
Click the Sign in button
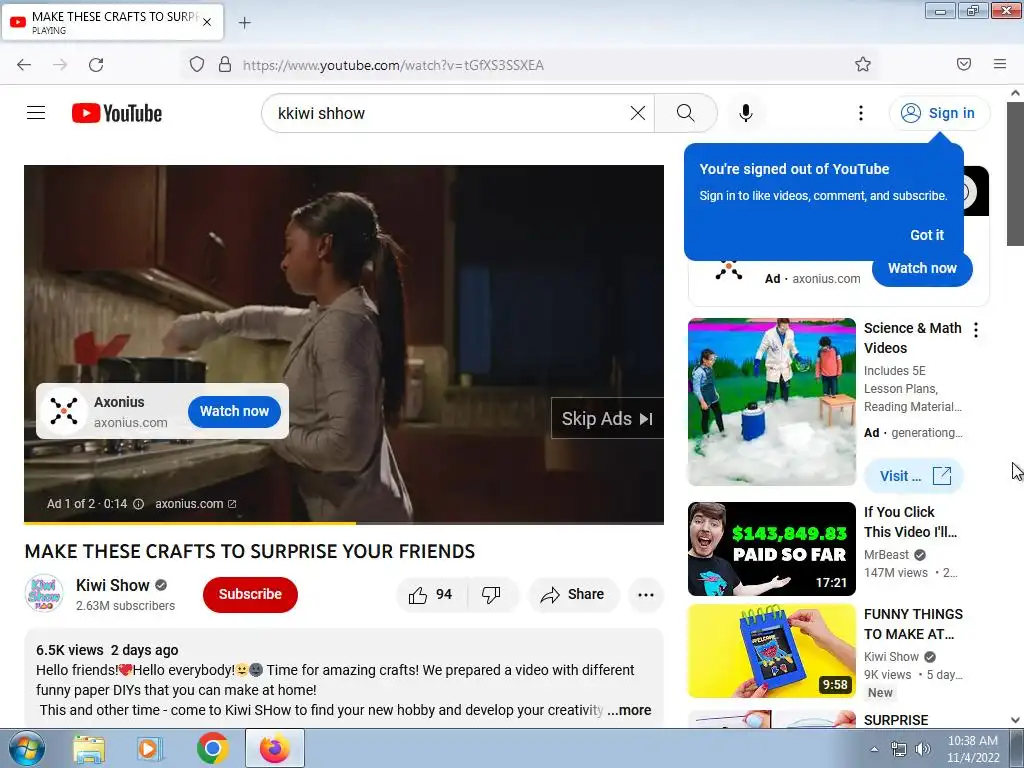coord(939,113)
